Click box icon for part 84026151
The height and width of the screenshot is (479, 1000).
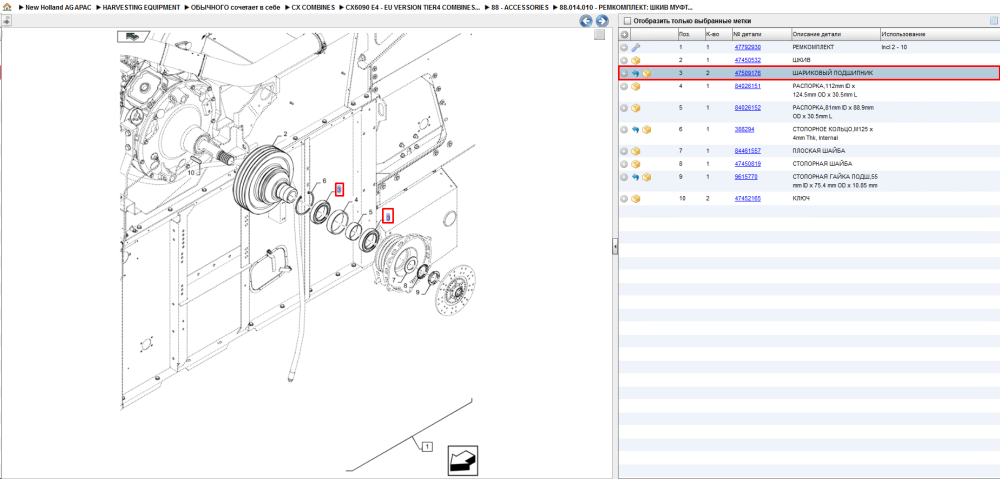point(636,87)
